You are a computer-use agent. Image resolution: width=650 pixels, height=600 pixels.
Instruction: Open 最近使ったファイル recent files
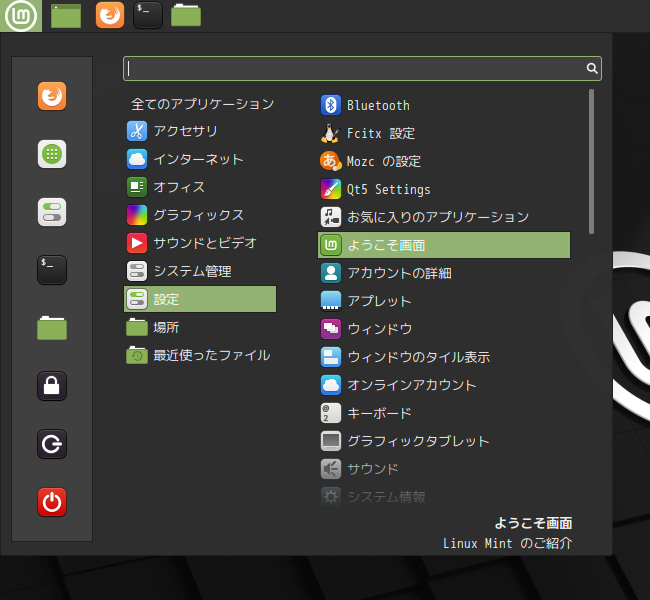click(200, 355)
